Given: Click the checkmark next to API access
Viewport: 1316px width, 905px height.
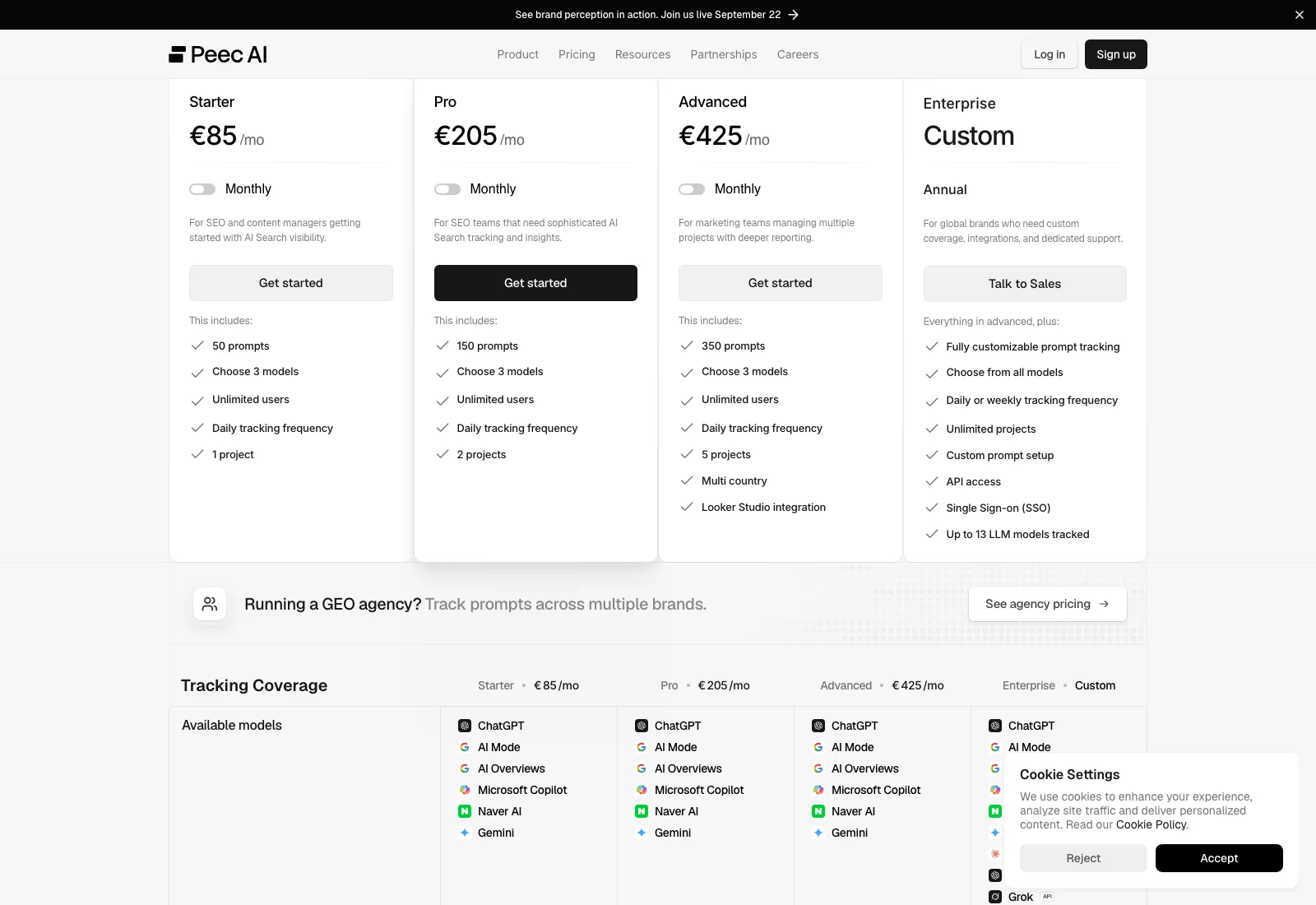Looking at the screenshot, I should pos(932,481).
